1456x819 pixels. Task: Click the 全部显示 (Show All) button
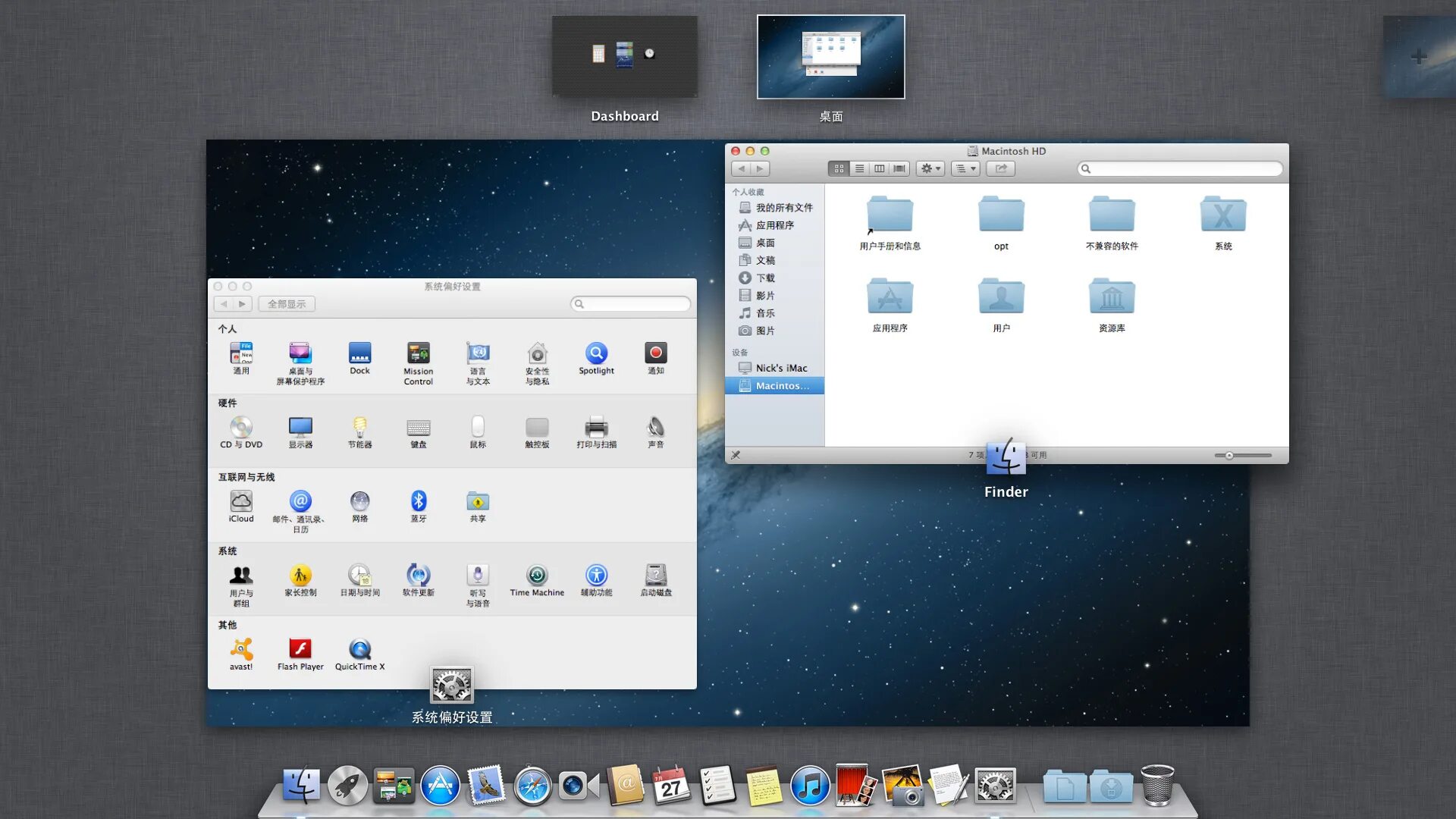click(x=287, y=304)
